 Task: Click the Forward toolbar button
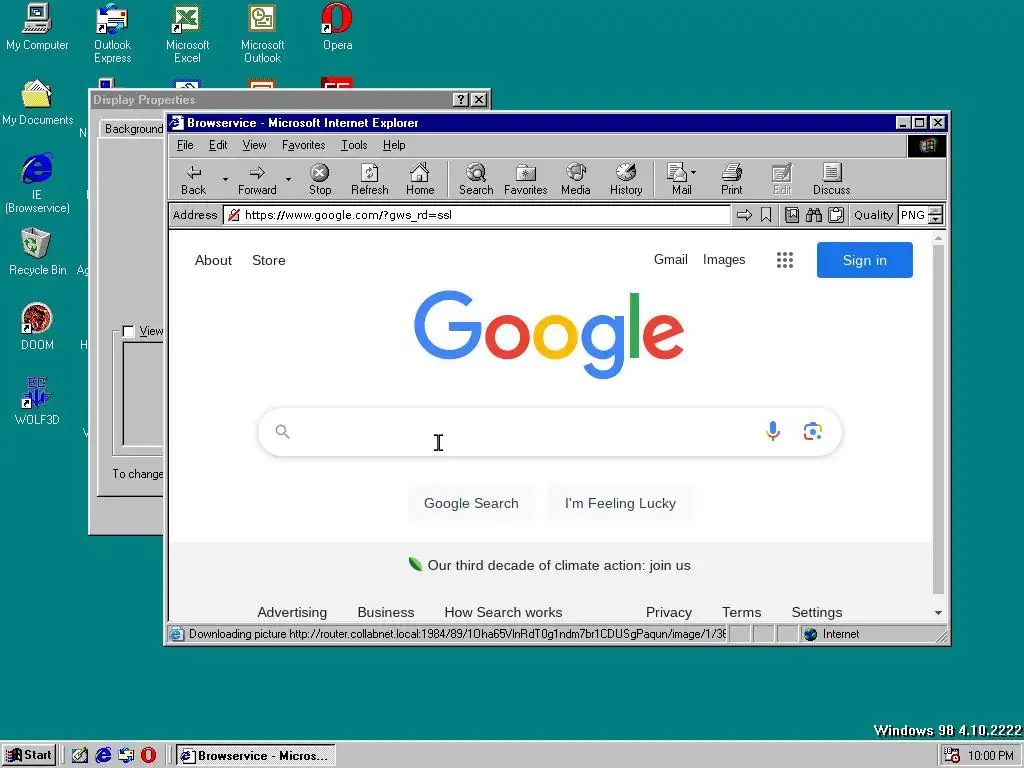257,180
